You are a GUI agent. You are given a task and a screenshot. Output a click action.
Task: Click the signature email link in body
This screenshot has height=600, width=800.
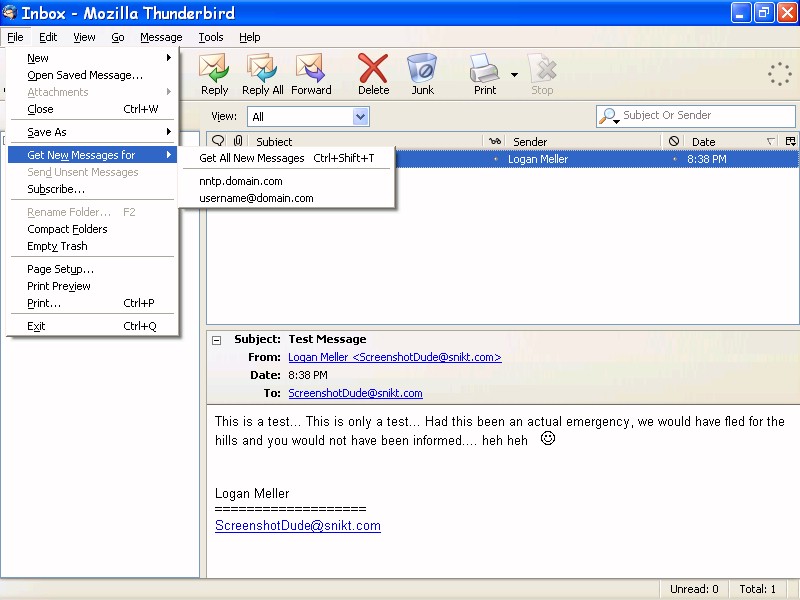pyautogui.click(x=298, y=526)
